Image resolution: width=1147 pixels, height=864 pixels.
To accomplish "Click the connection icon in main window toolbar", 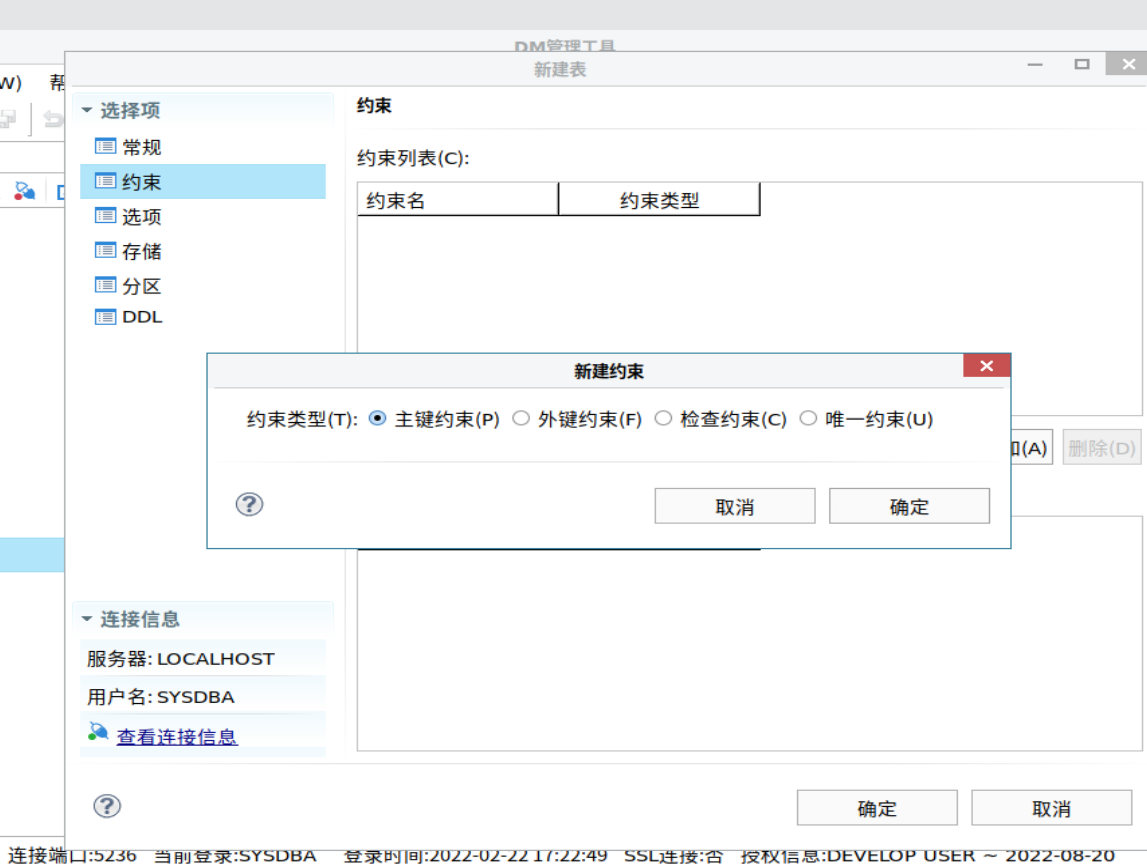I will (24, 192).
